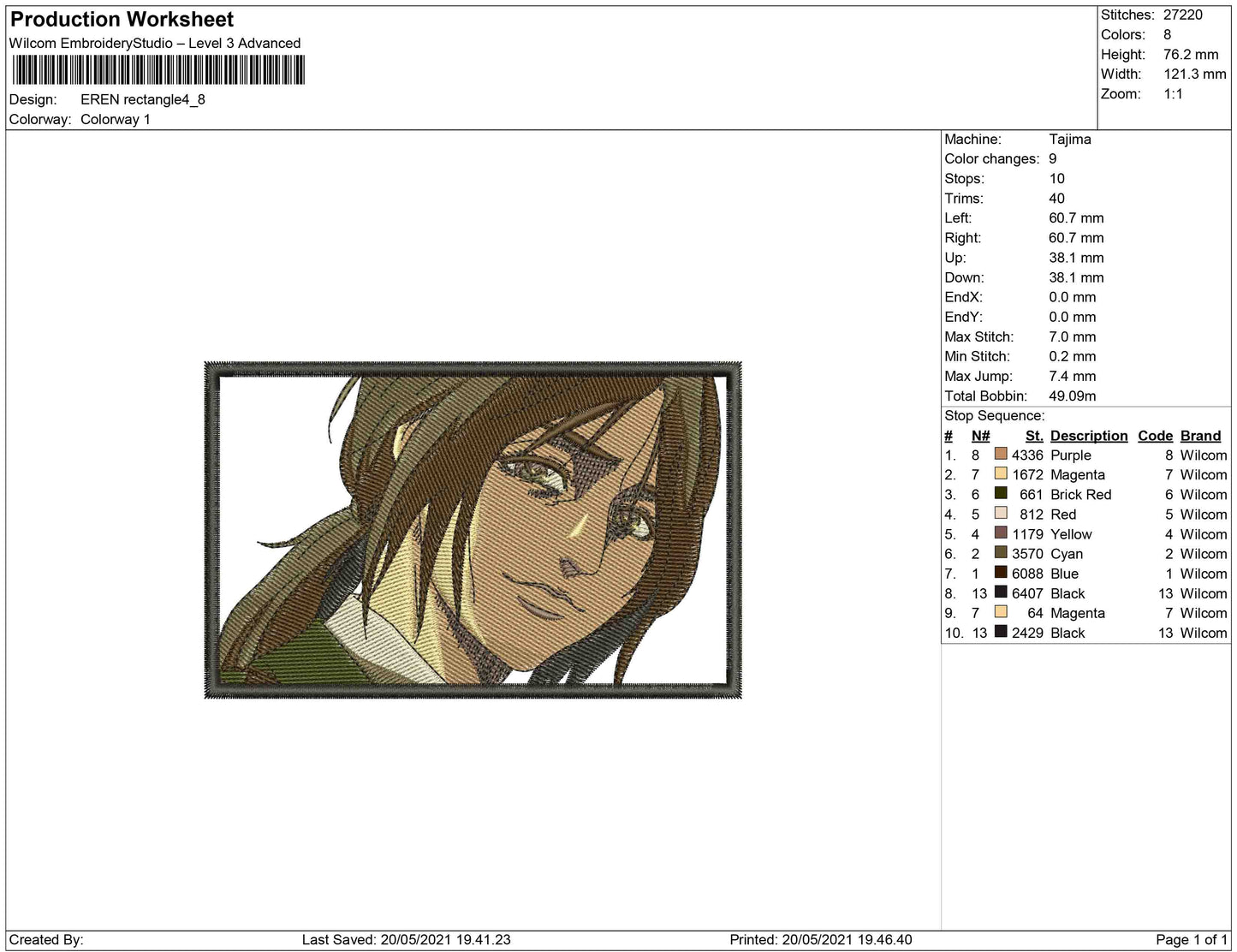The width and height of the screenshot is (1237, 952).
Task: Select the "38.1 mm" value beside Up
Action: [x=1077, y=257]
